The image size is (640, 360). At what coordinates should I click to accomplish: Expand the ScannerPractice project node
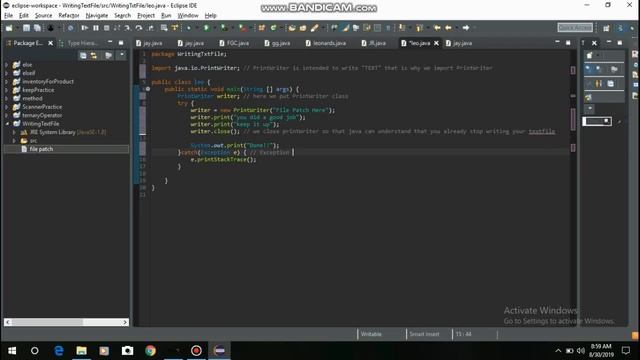click(7, 107)
